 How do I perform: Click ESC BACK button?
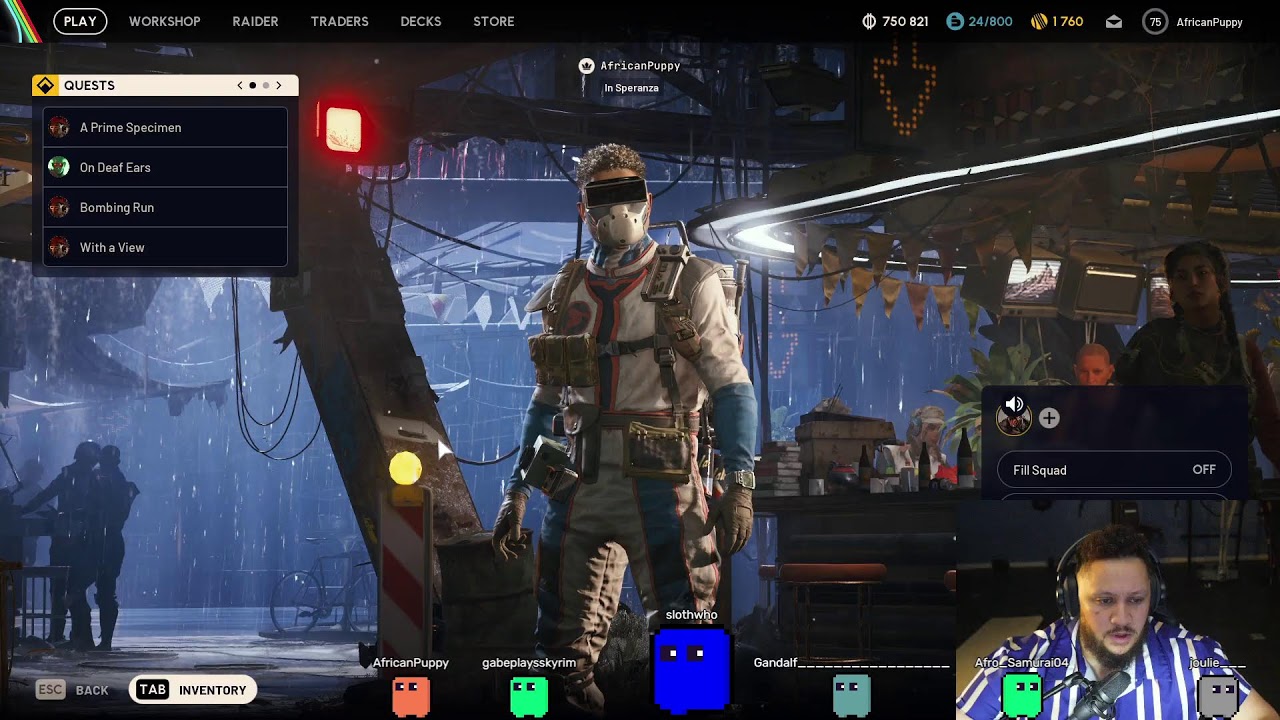[x=73, y=690]
